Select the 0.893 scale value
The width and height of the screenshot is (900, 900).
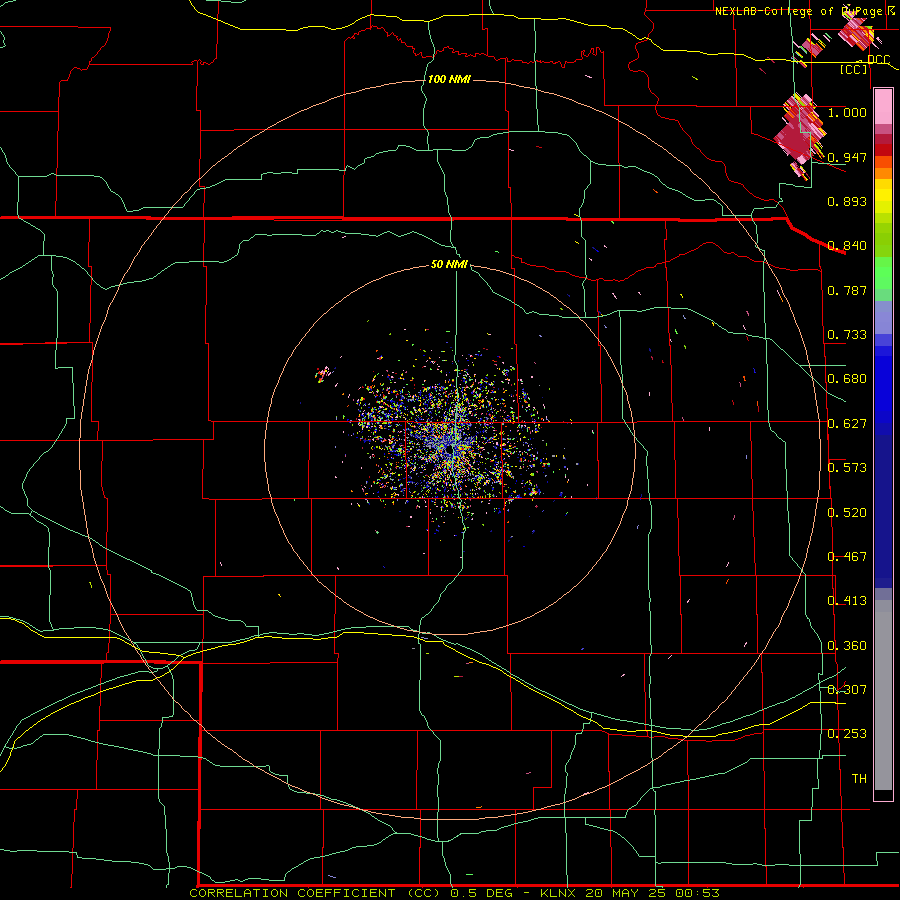click(x=847, y=201)
